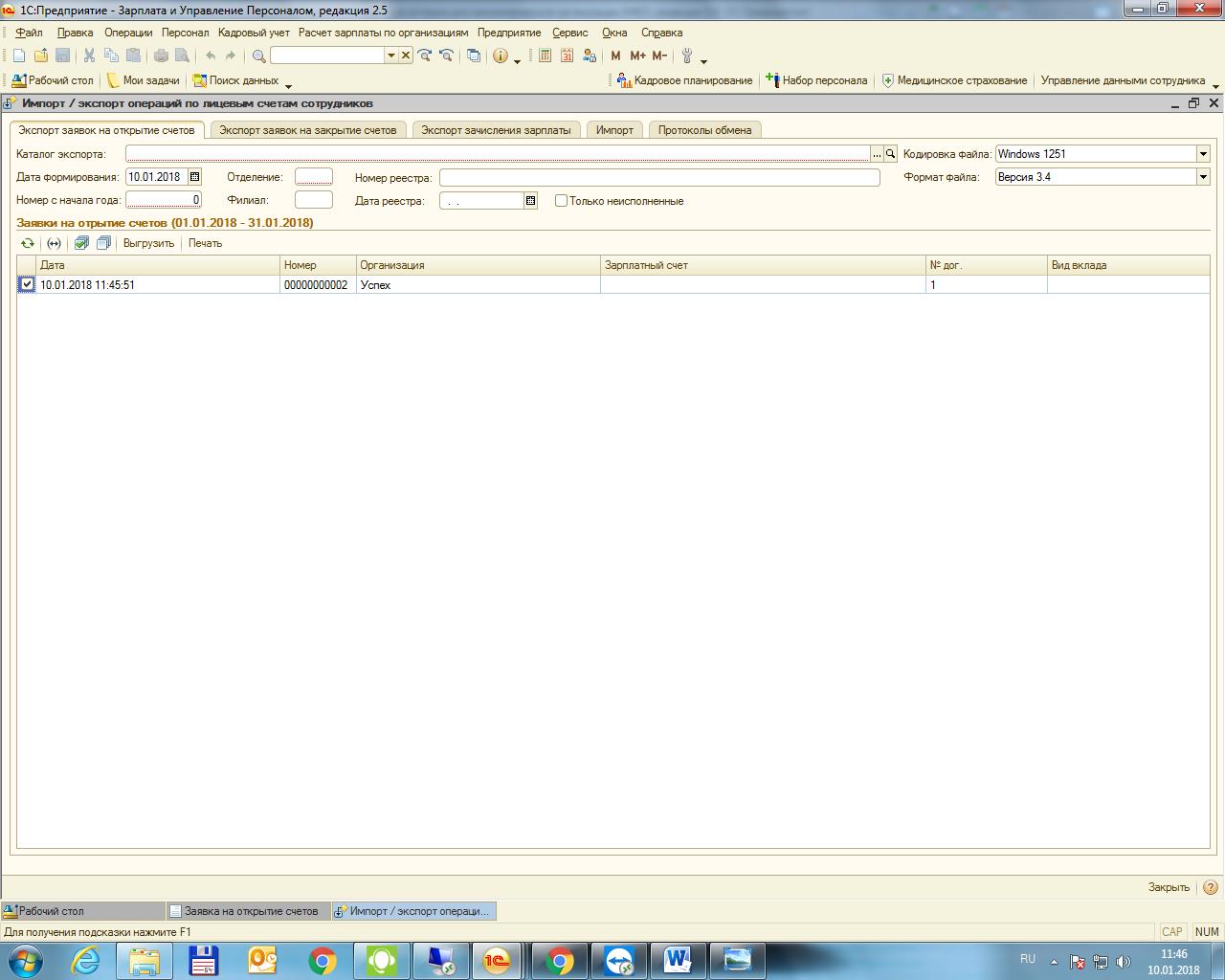Open the toolbar search history dropdown arrow
This screenshot has height=980, width=1225.
coord(390,56)
